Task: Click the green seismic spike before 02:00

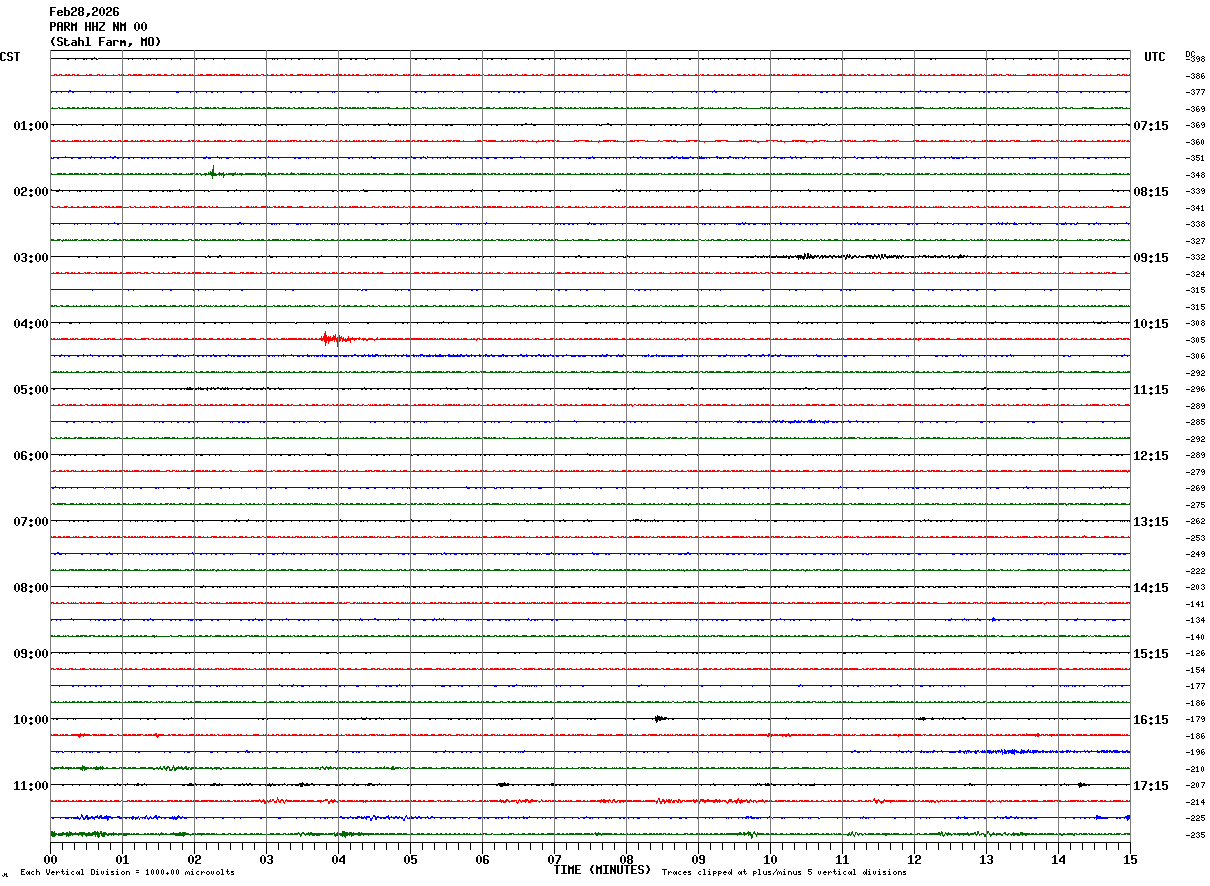Action: tap(213, 173)
